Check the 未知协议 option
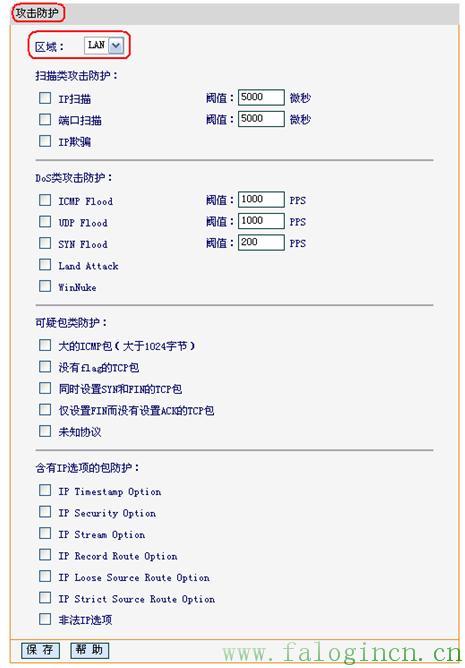The height and width of the screenshot is (668, 465). click(x=45, y=431)
